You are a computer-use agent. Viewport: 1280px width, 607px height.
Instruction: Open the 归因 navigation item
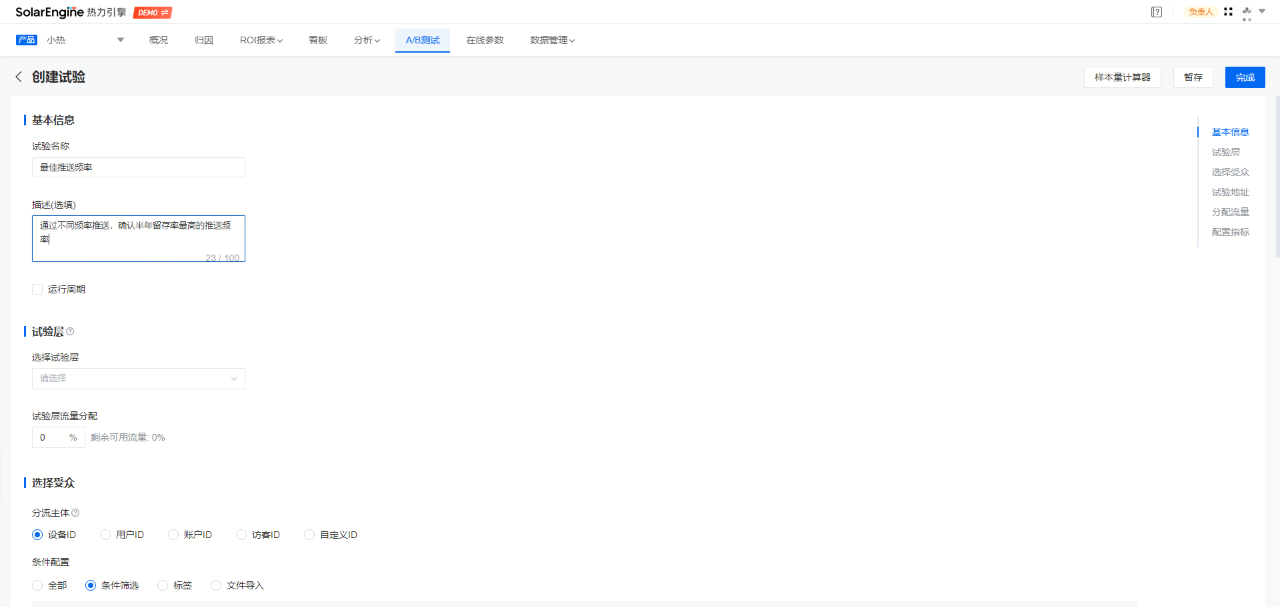204,40
